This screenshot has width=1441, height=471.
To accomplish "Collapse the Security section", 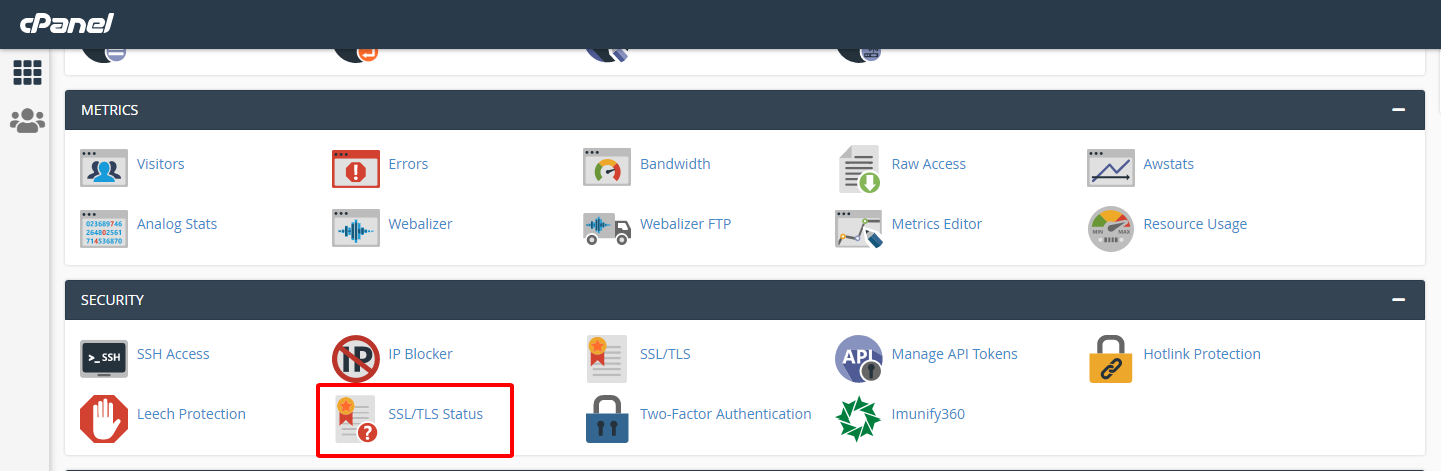I will point(1398,300).
